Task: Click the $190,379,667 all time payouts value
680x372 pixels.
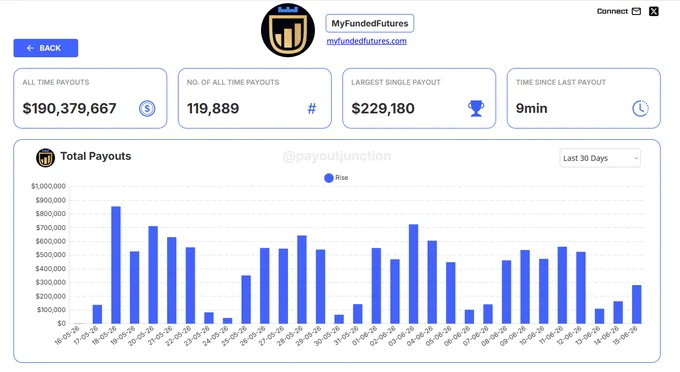Action: [69, 108]
